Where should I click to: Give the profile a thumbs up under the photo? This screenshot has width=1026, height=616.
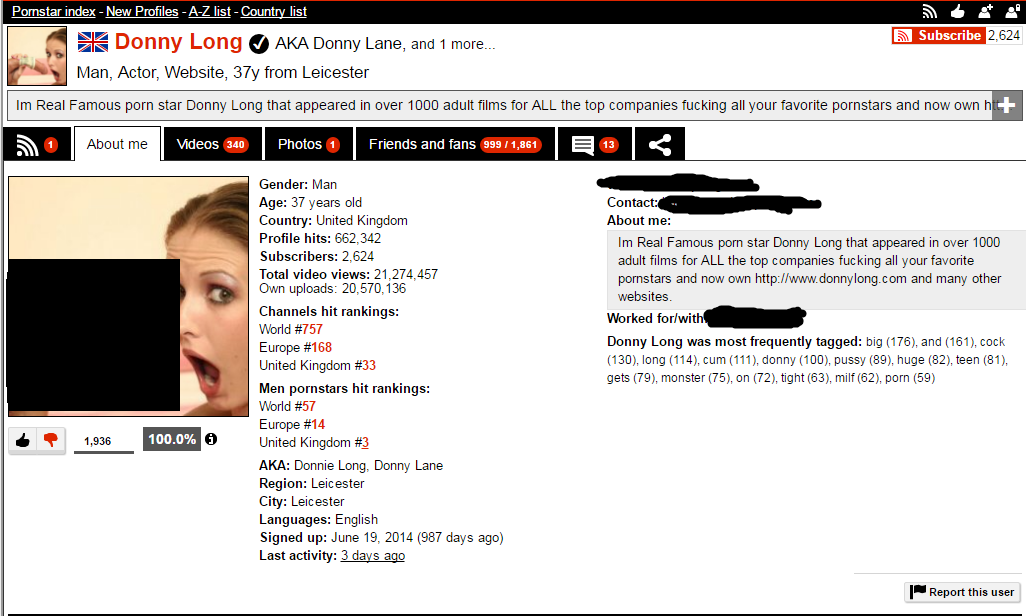point(23,440)
